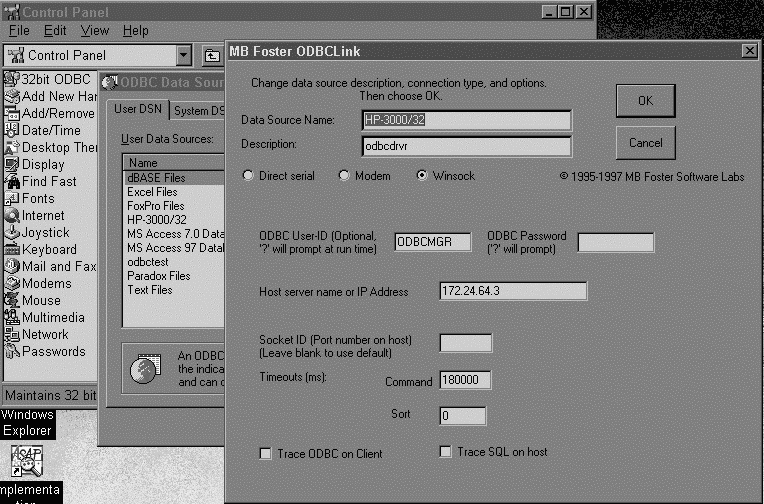The image size is (764, 504).
Task: Click the Control Panel title bar icon
Action: click(x=12, y=12)
